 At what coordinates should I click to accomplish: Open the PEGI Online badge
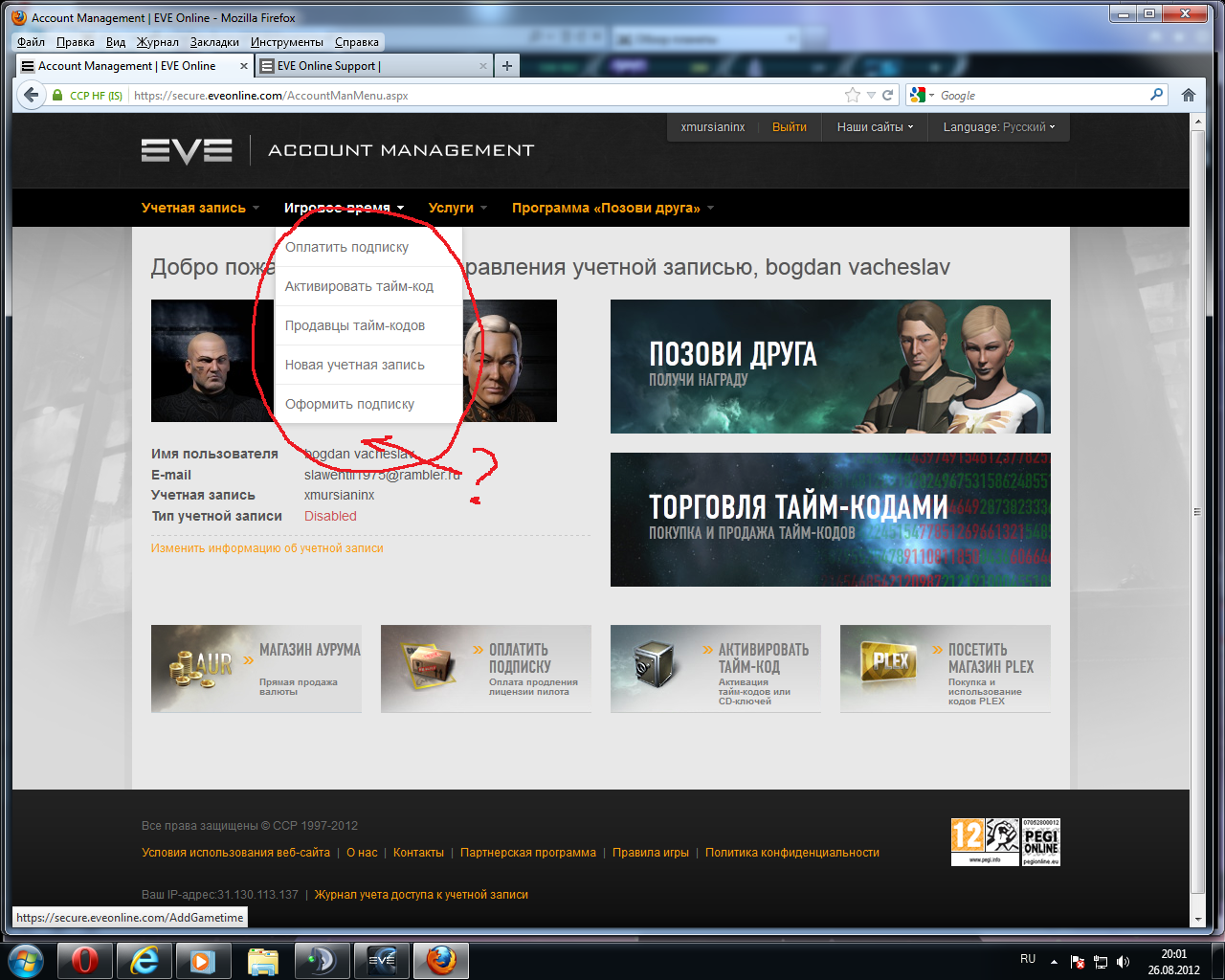click(1040, 842)
